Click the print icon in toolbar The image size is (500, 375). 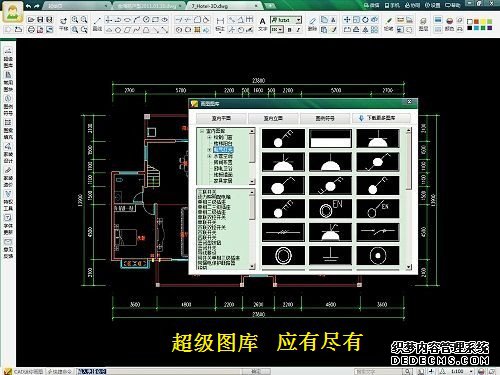click(31, 30)
